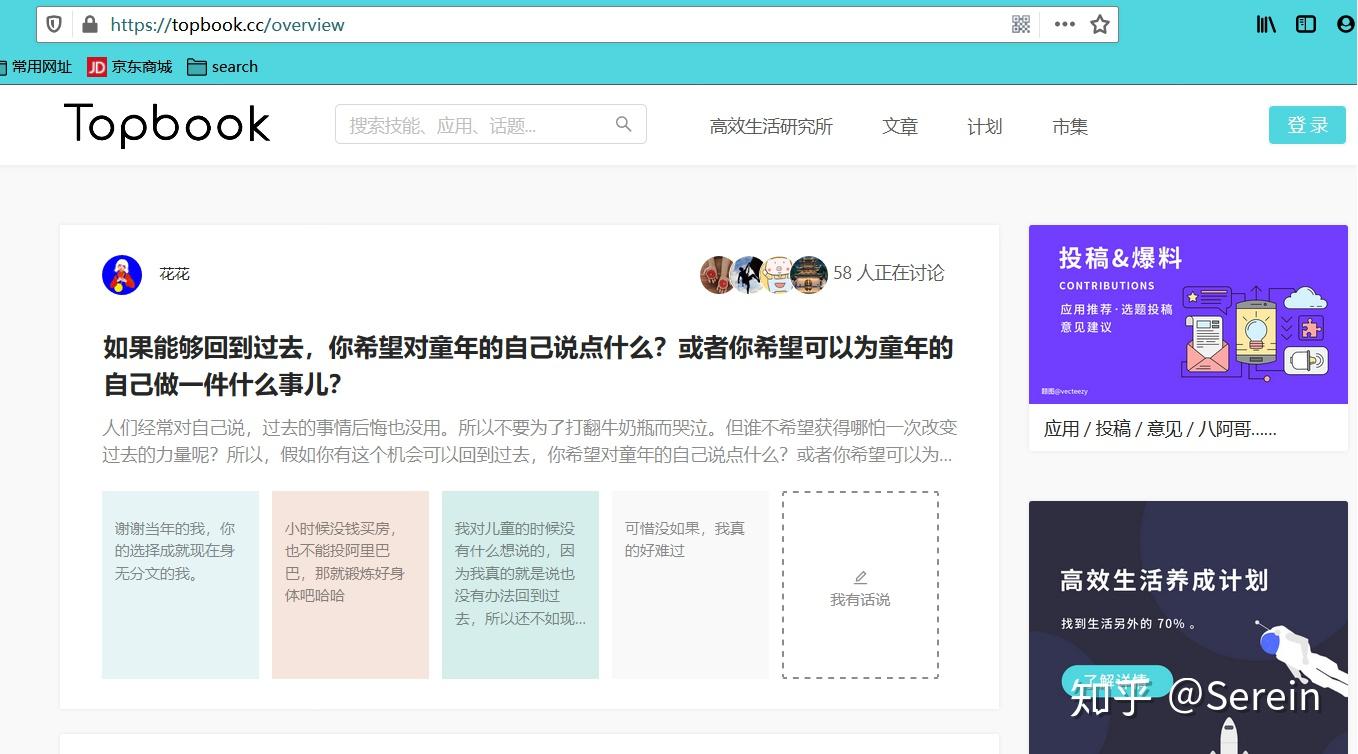Screen dimensions: 1358x754
Task: Open the 常用网址 bookmark folder
Action: coord(38,67)
